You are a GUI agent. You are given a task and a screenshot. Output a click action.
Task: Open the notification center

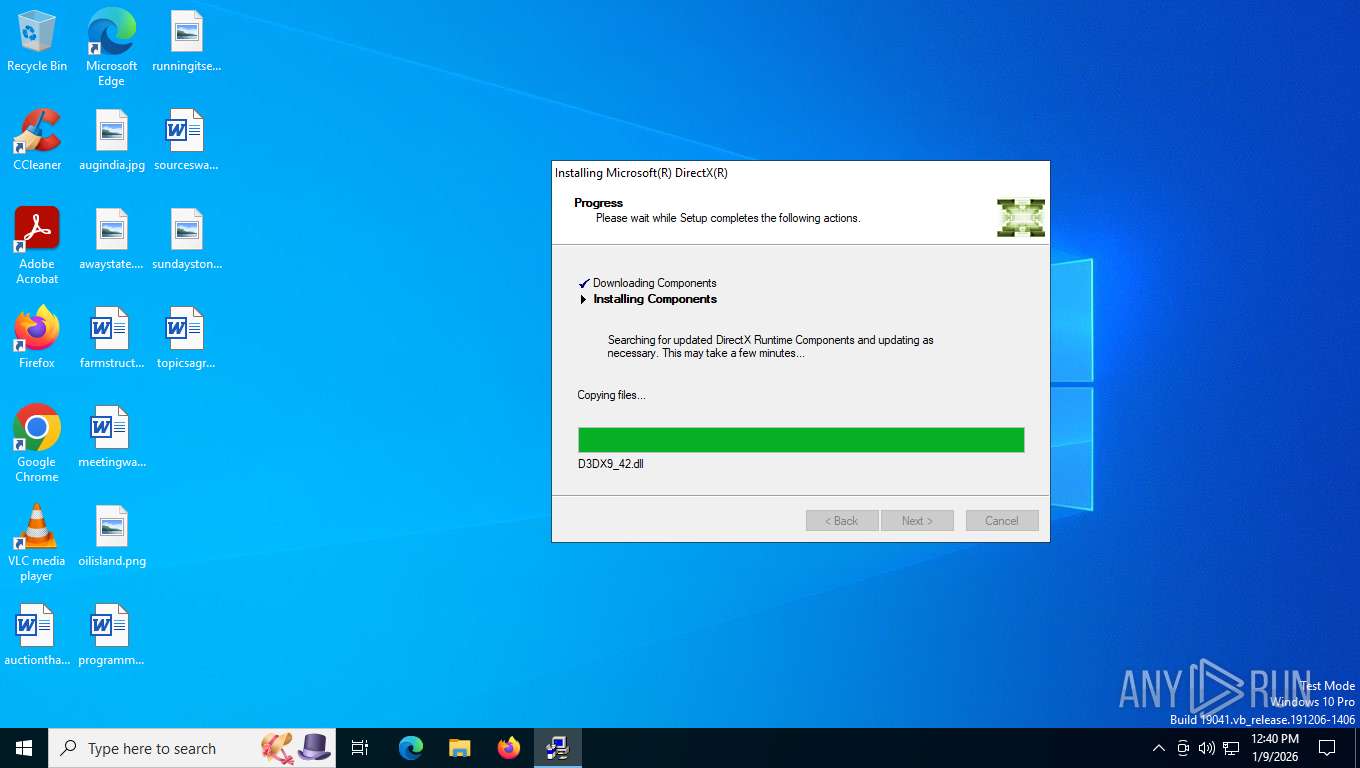pos(1327,748)
